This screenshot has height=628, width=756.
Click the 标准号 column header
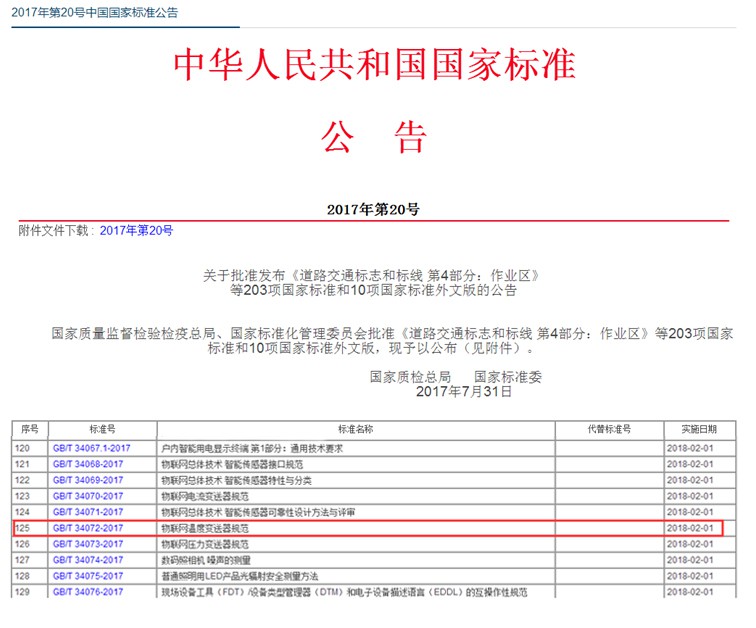pyautogui.click(x=102, y=429)
